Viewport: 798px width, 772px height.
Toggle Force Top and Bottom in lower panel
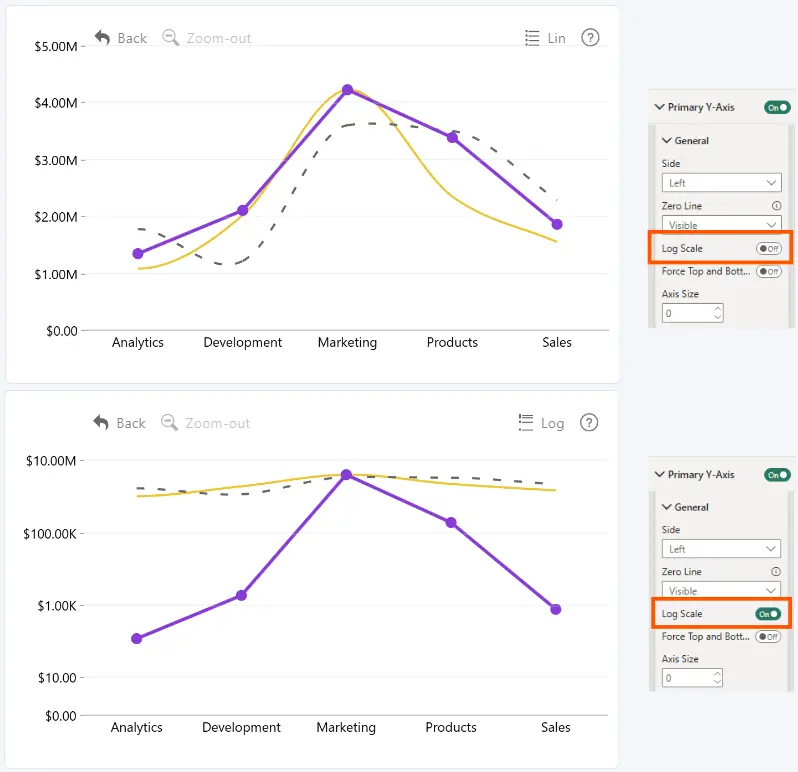point(768,637)
